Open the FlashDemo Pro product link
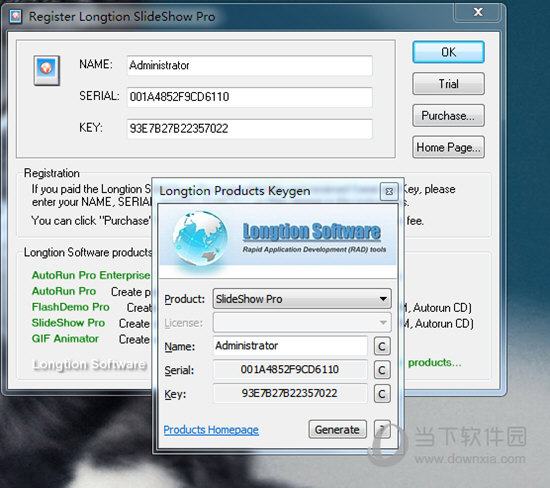The width and height of the screenshot is (550, 488). point(71,307)
